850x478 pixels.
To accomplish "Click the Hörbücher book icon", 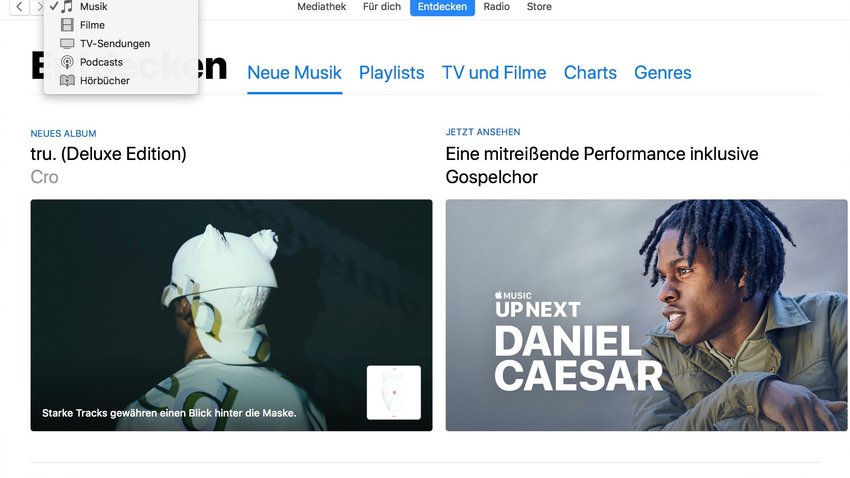I will tap(67, 80).
